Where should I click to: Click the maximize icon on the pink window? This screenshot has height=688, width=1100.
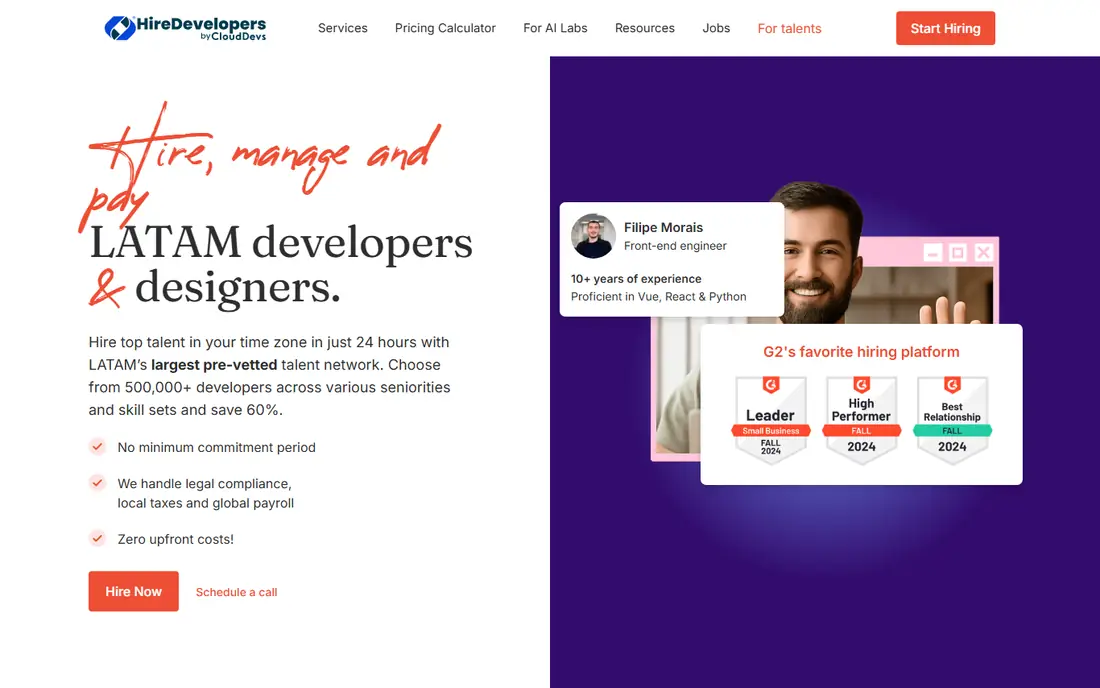pyautogui.click(x=958, y=252)
